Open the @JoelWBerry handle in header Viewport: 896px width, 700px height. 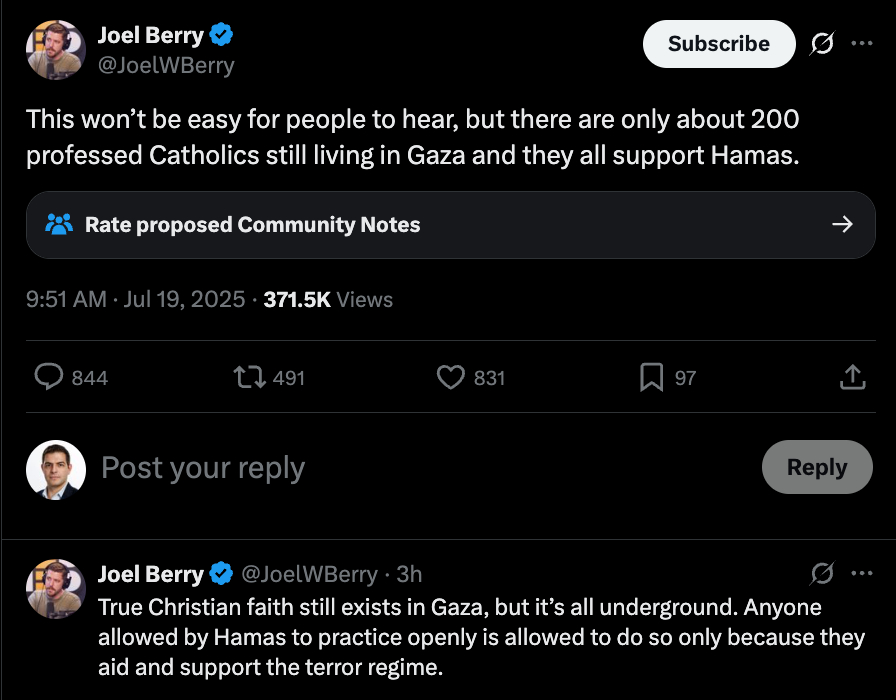[x=166, y=66]
